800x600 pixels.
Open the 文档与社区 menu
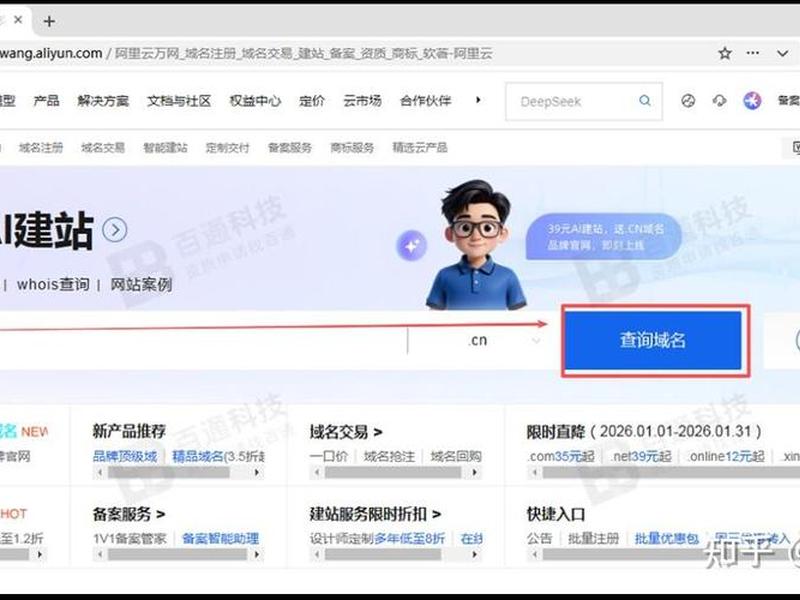pos(179,101)
